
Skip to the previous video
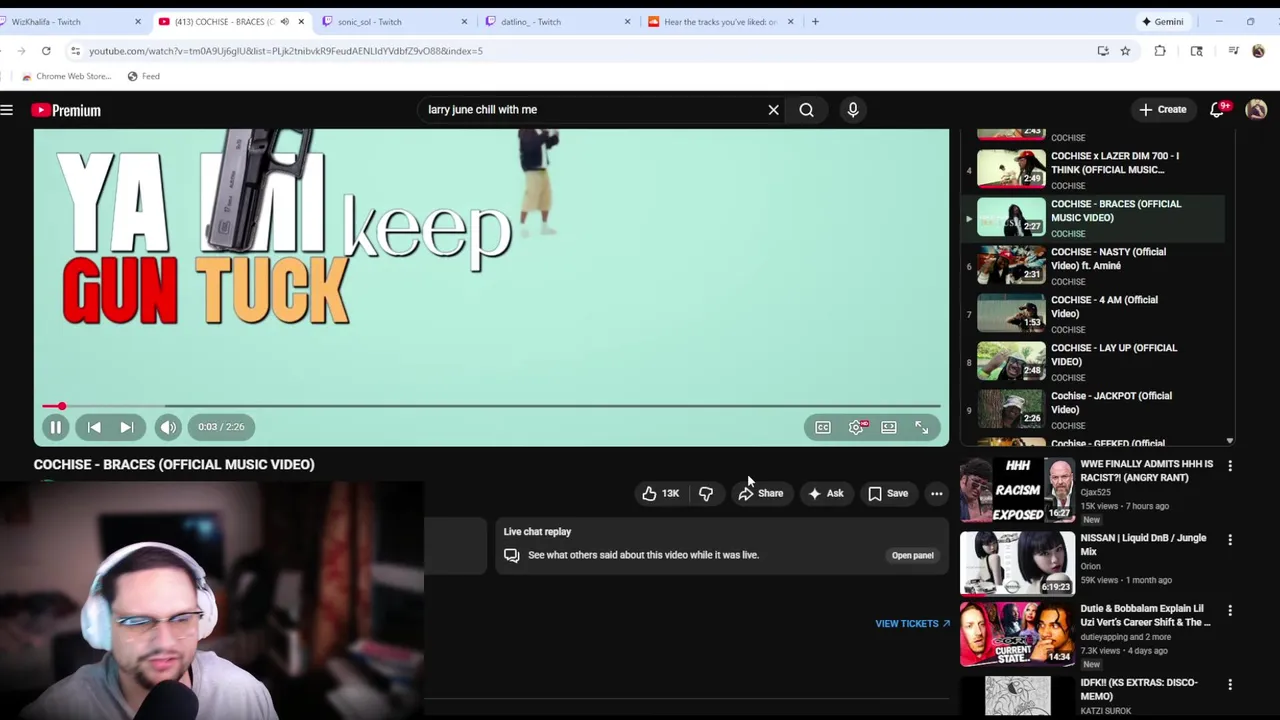pos(94,427)
